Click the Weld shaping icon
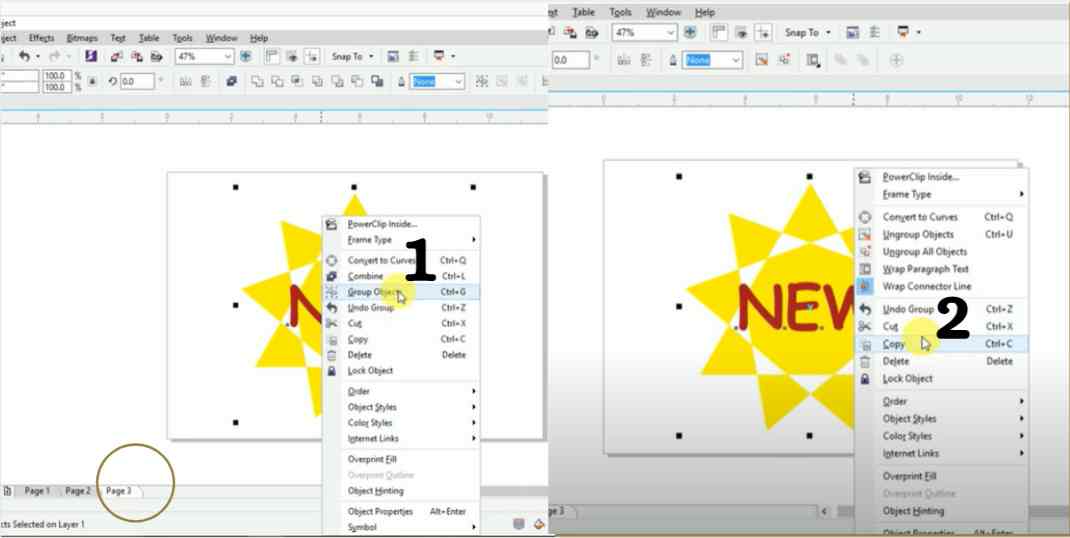 click(x=257, y=82)
